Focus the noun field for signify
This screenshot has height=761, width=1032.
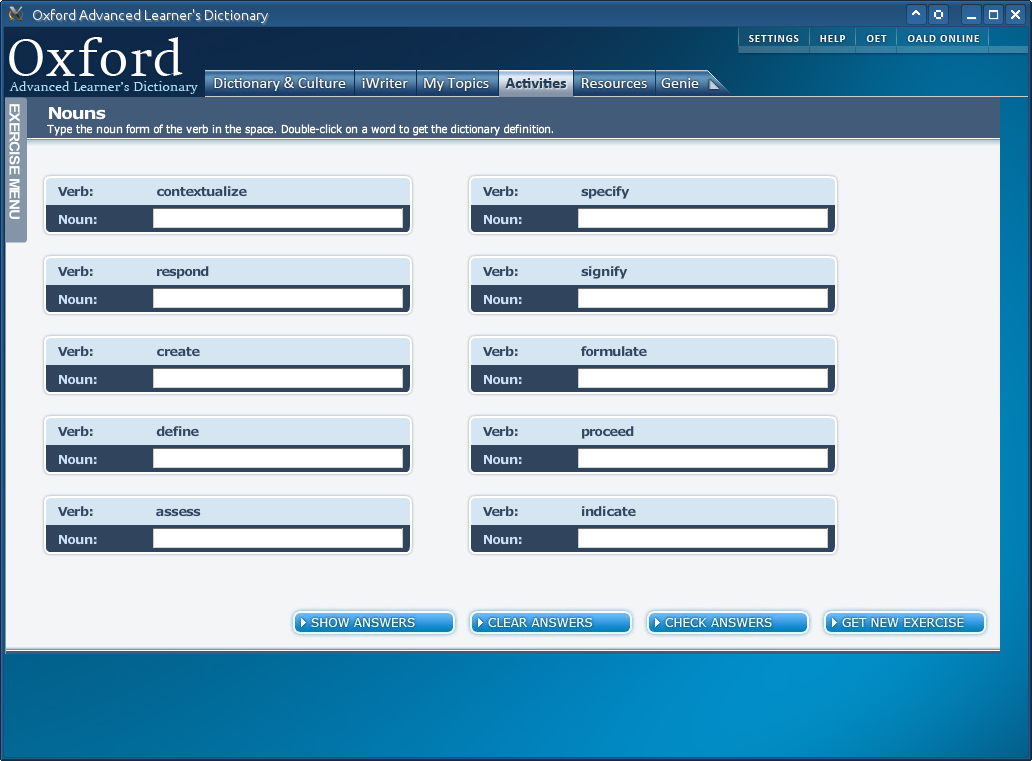tap(703, 299)
